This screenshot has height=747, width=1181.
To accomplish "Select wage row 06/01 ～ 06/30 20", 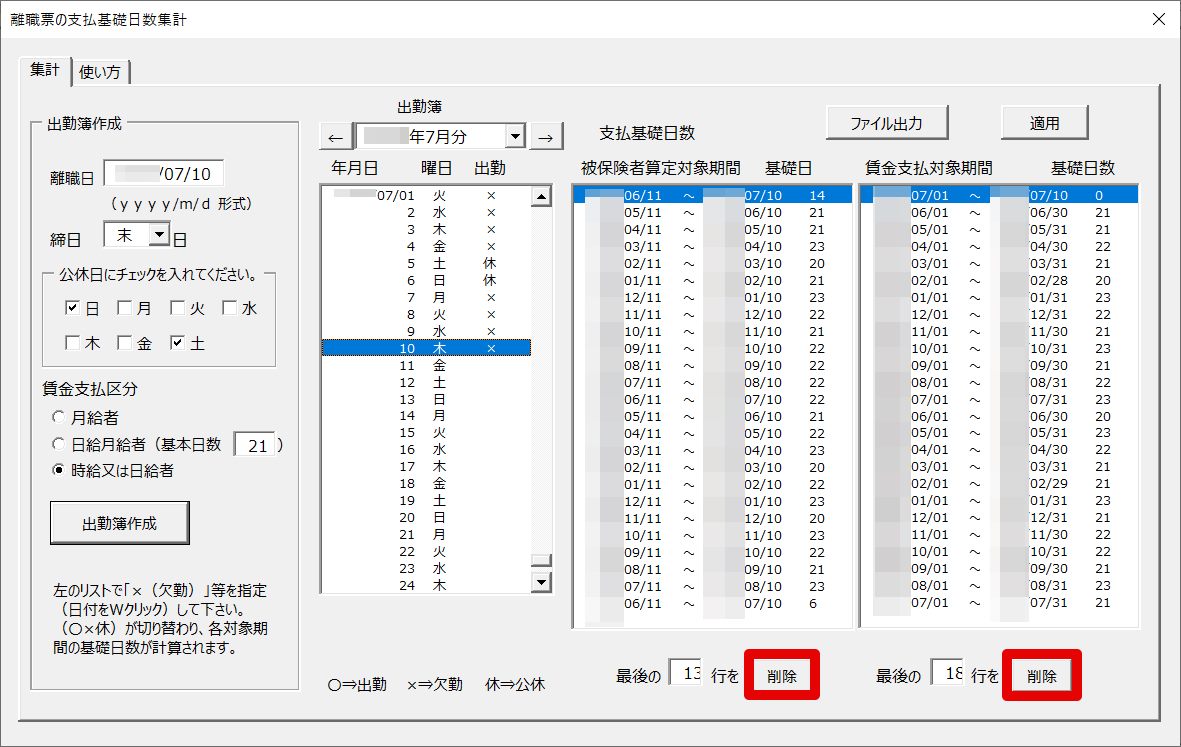I will point(999,416).
